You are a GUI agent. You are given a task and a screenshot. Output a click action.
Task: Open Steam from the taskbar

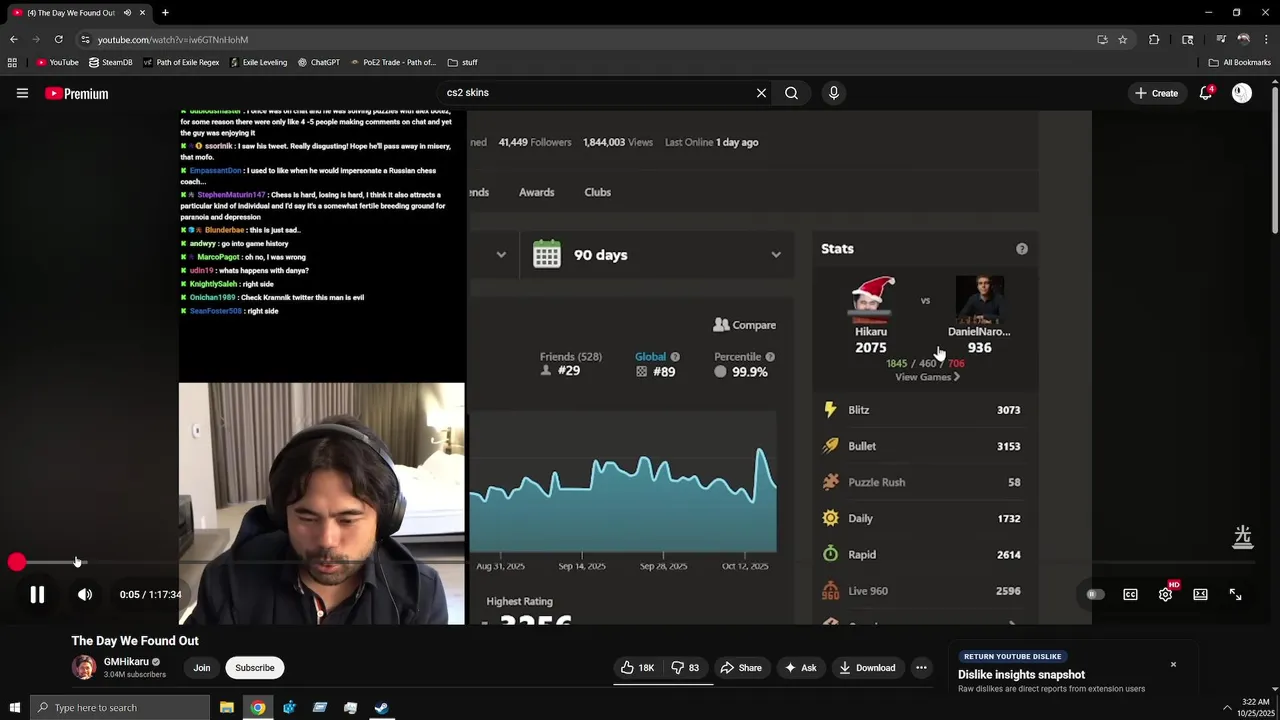click(381, 708)
